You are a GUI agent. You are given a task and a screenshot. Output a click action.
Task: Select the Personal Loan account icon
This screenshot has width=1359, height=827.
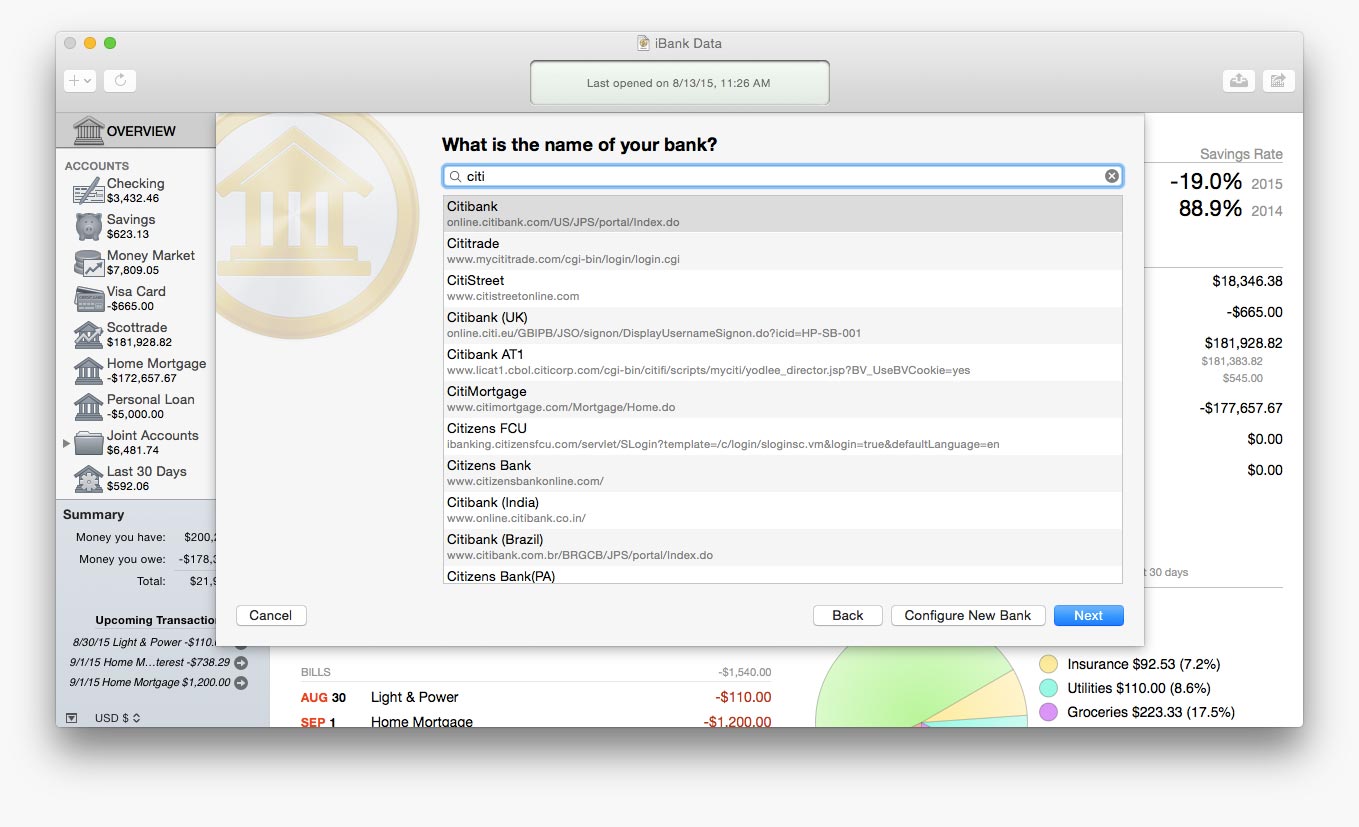88,407
